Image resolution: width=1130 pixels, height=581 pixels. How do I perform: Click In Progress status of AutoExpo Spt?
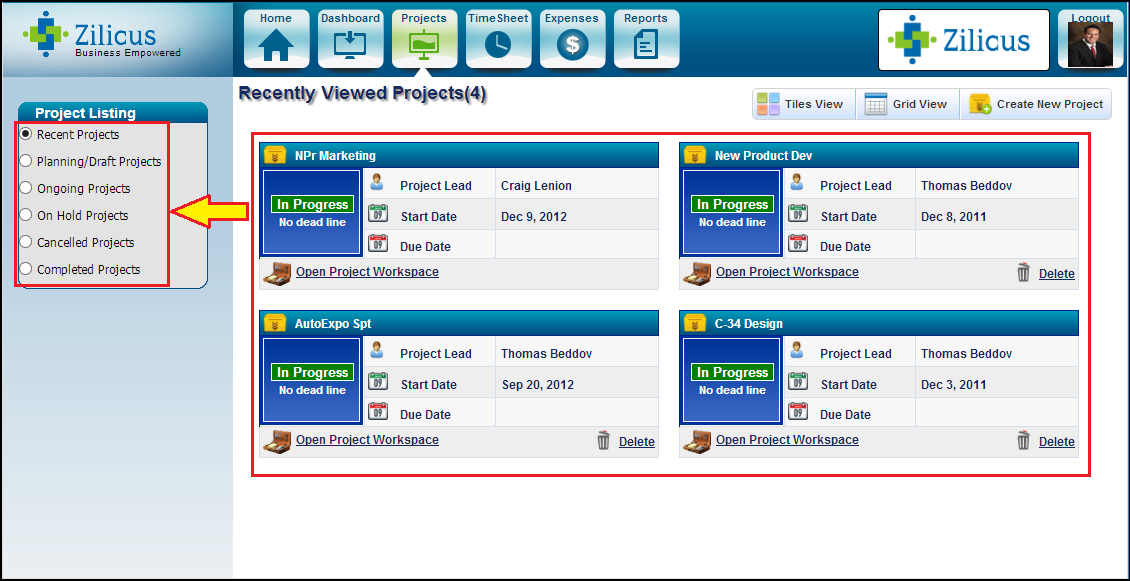tap(313, 372)
